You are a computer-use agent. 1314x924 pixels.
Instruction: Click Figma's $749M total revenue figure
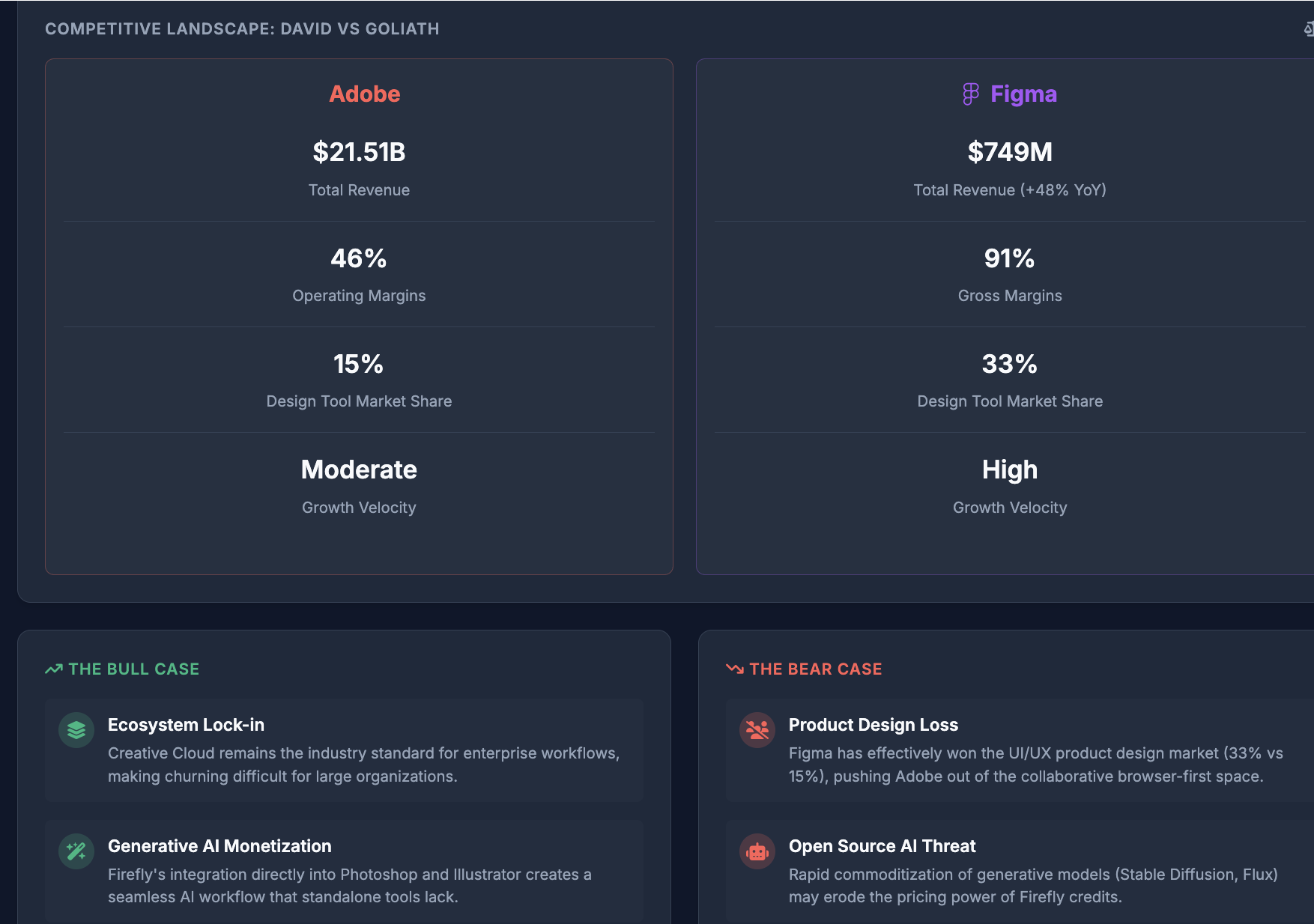pyautogui.click(x=1010, y=152)
